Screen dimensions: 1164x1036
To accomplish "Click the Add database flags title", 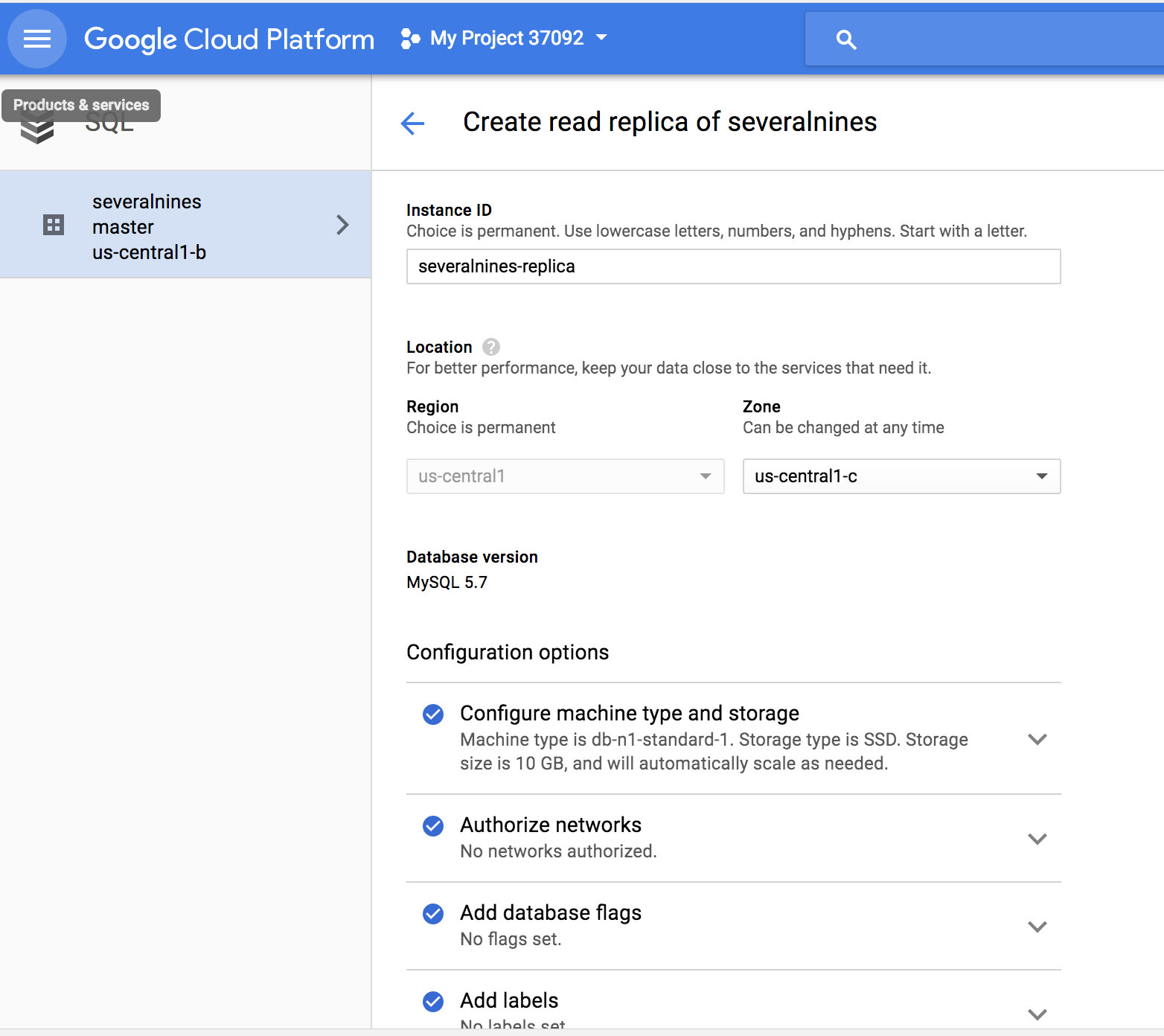I will click(x=551, y=912).
